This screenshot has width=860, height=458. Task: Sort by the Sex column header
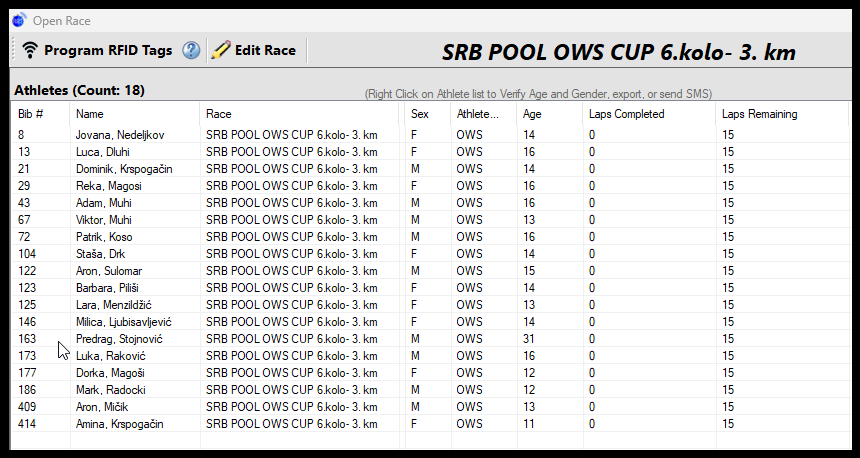(x=428, y=114)
